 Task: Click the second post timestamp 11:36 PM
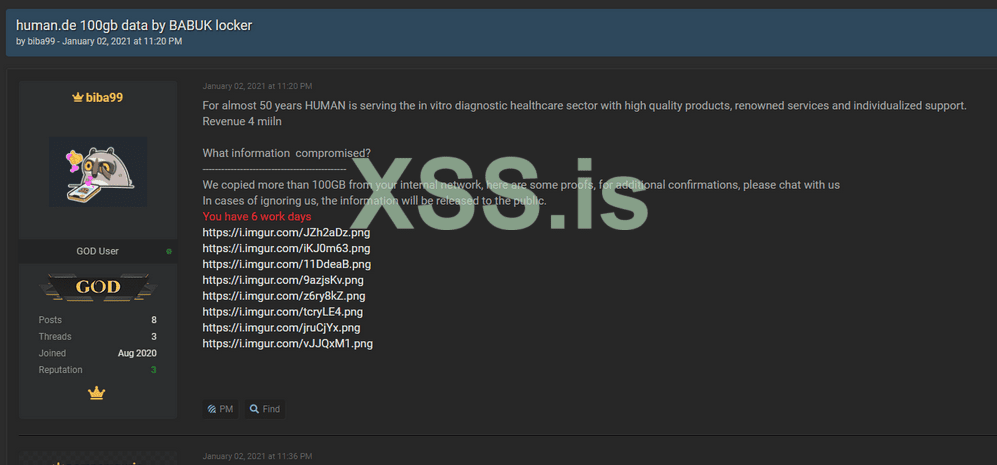pyautogui.click(x=257, y=456)
